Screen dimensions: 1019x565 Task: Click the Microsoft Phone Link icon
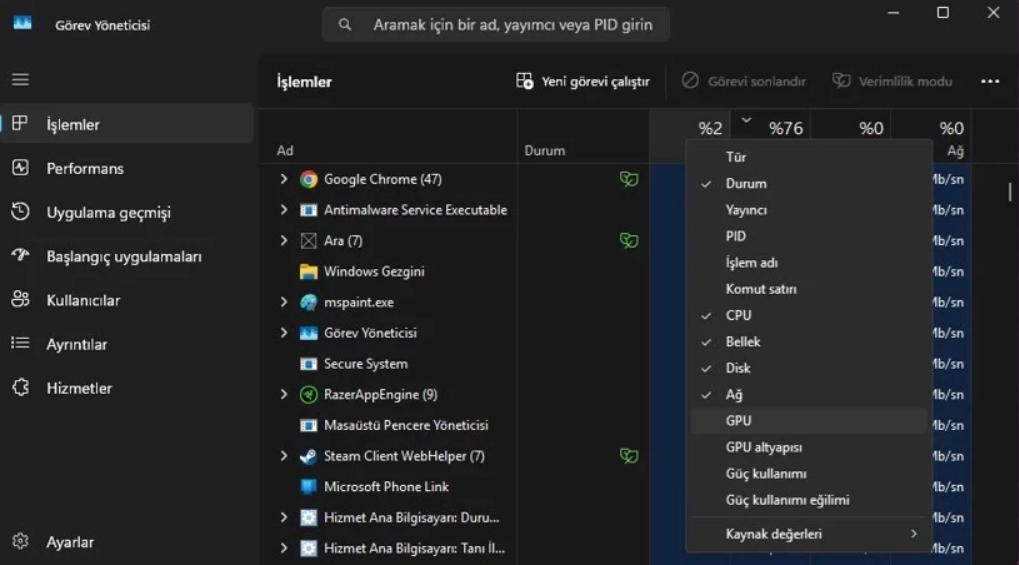pos(309,487)
